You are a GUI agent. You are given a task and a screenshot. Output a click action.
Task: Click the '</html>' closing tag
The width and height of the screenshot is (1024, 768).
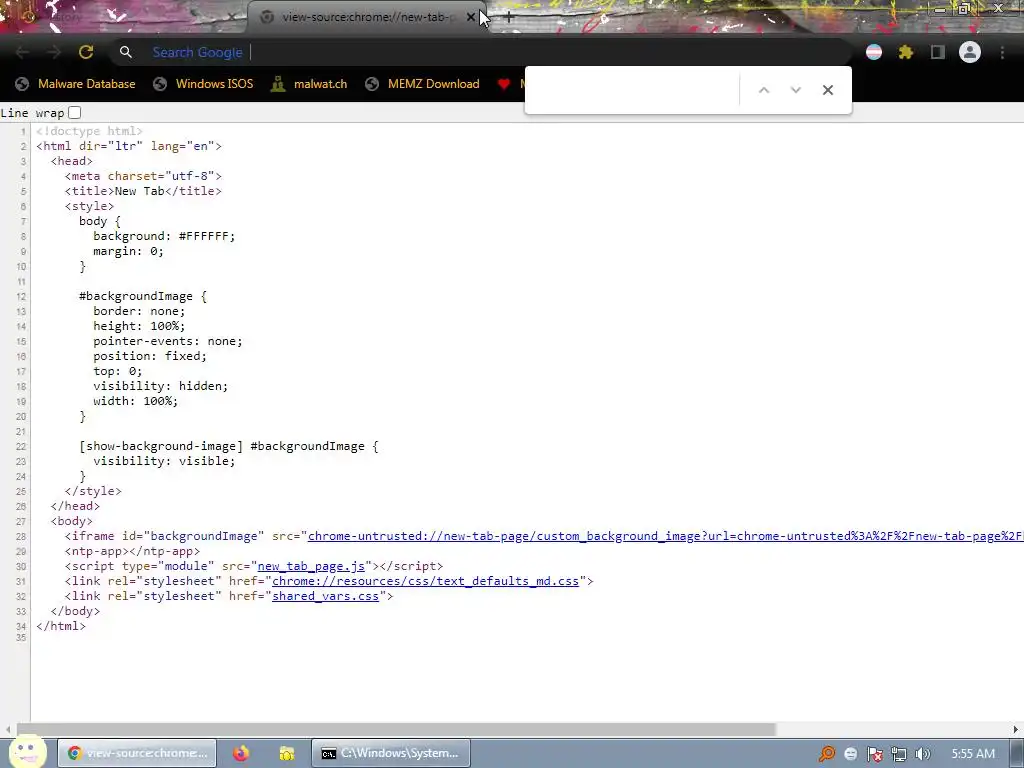pyautogui.click(x=61, y=626)
